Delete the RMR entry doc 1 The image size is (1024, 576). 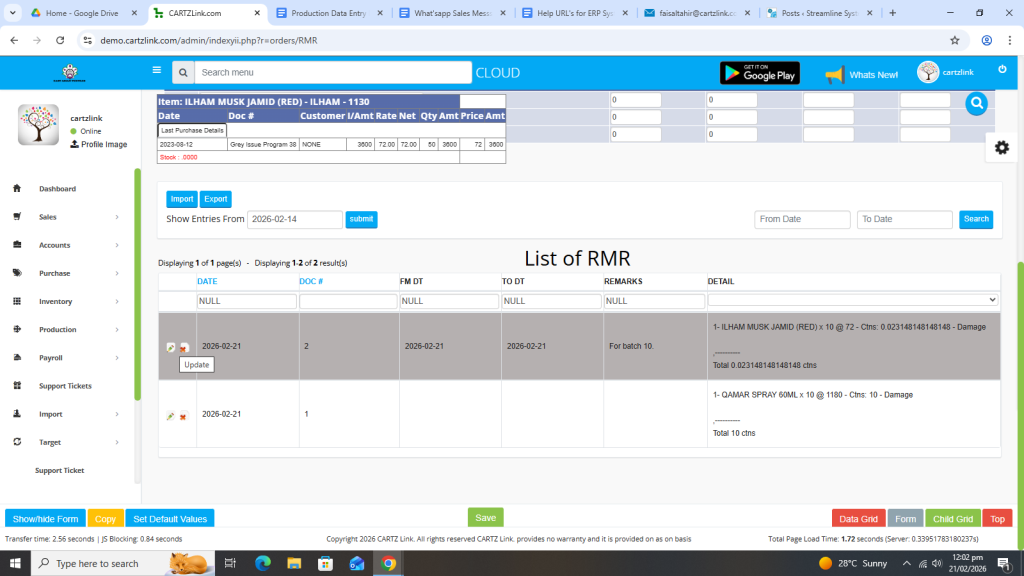click(x=183, y=416)
